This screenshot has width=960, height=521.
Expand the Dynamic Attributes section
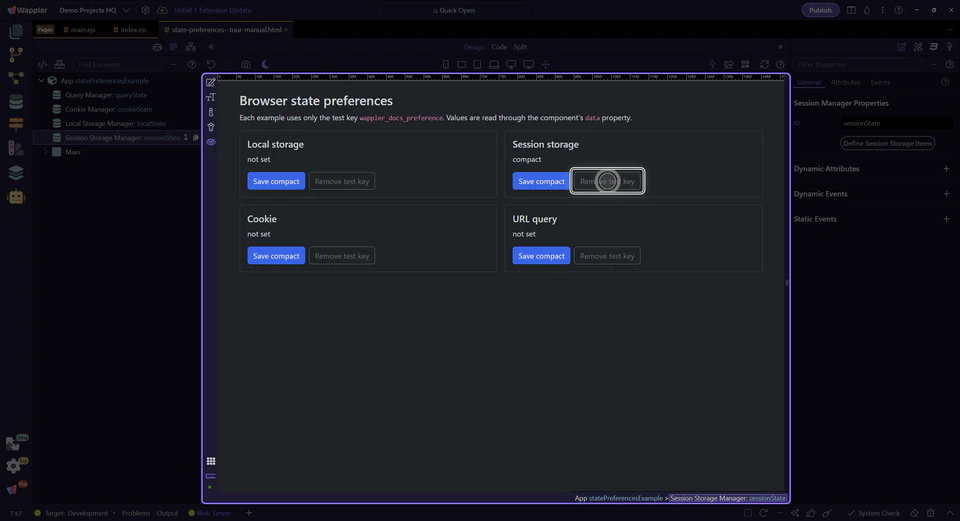(946, 169)
